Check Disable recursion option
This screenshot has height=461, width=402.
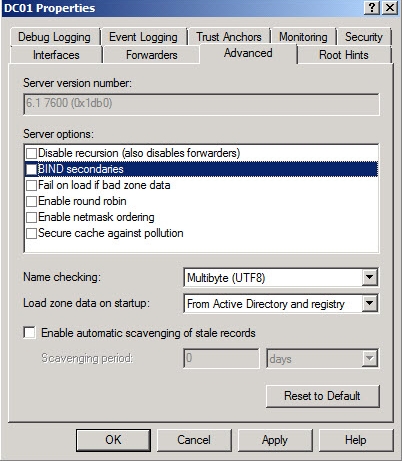point(31,153)
